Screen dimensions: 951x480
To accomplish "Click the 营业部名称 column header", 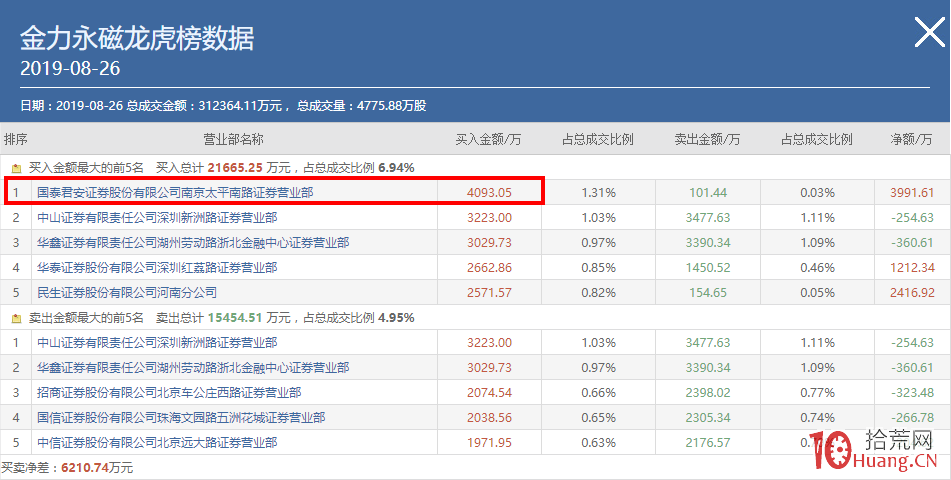I will click(x=234, y=139).
